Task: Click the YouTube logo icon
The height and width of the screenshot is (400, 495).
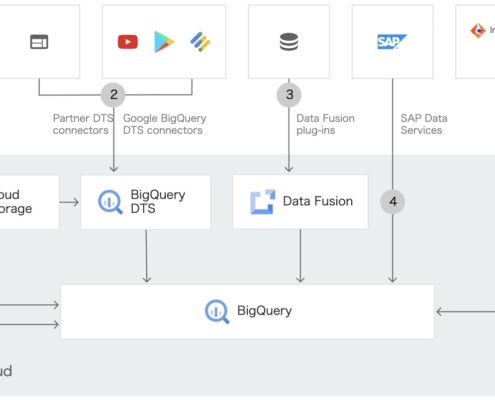Action: coord(128,42)
